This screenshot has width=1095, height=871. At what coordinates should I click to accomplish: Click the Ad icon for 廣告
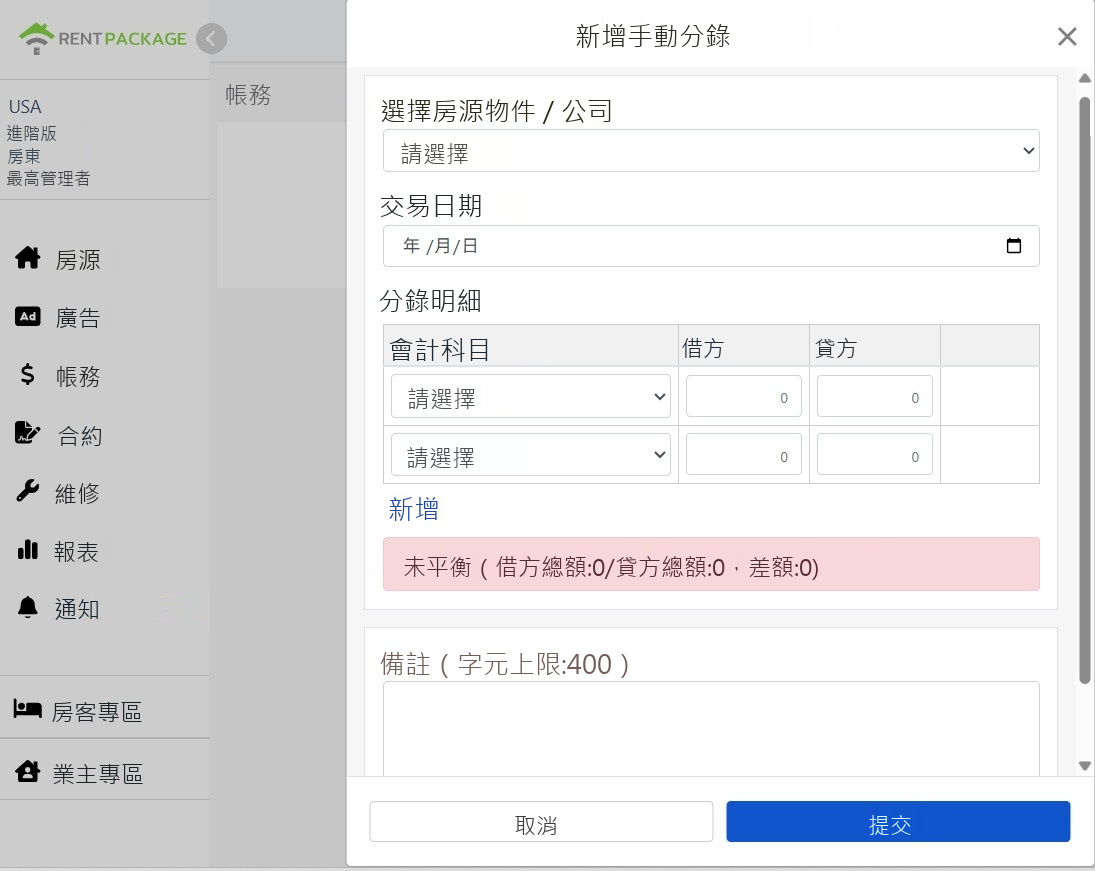point(28,316)
